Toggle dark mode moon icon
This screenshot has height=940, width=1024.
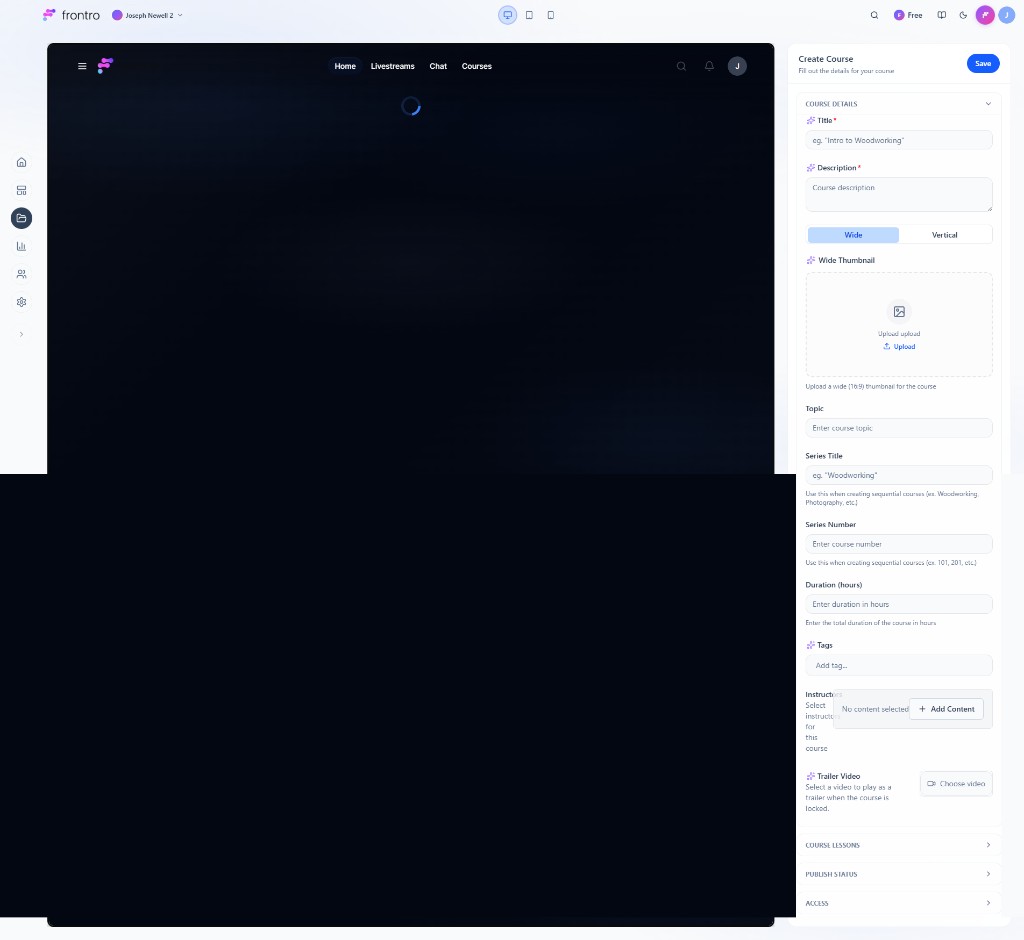pos(963,15)
